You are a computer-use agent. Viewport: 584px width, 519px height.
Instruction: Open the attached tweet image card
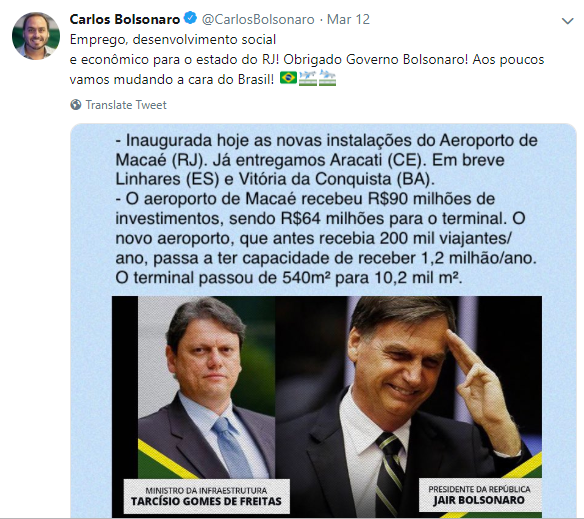[x=323, y=320]
